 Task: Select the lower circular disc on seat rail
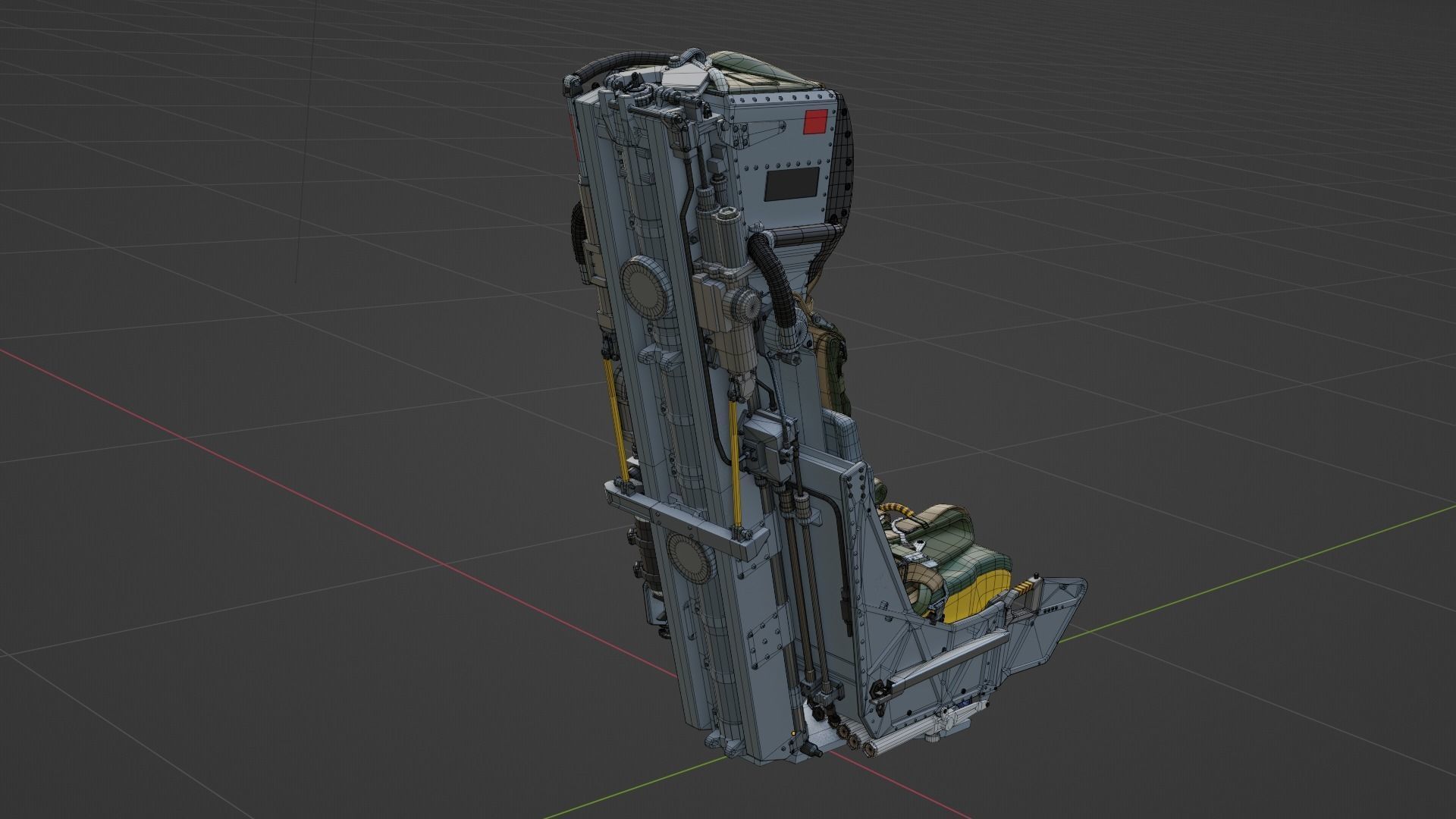coord(692,559)
